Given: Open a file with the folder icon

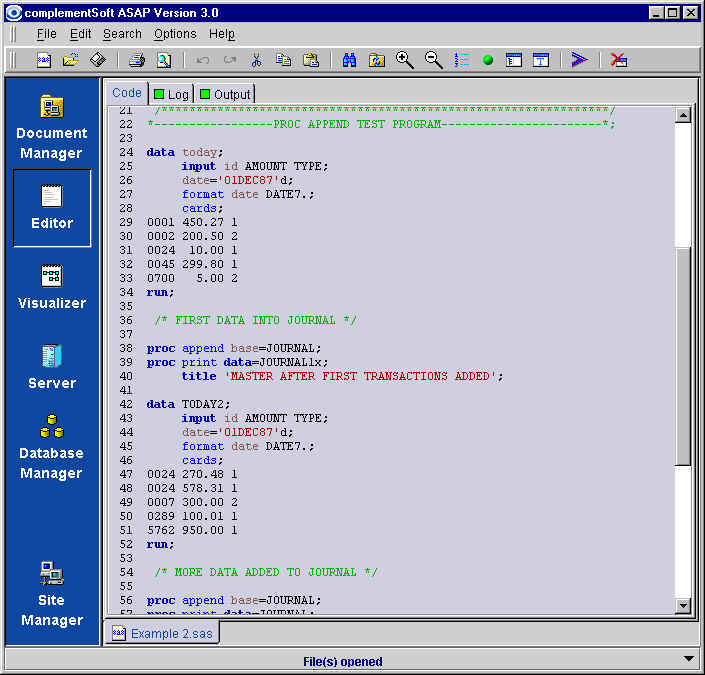Looking at the screenshot, I should tap(71, 60).
